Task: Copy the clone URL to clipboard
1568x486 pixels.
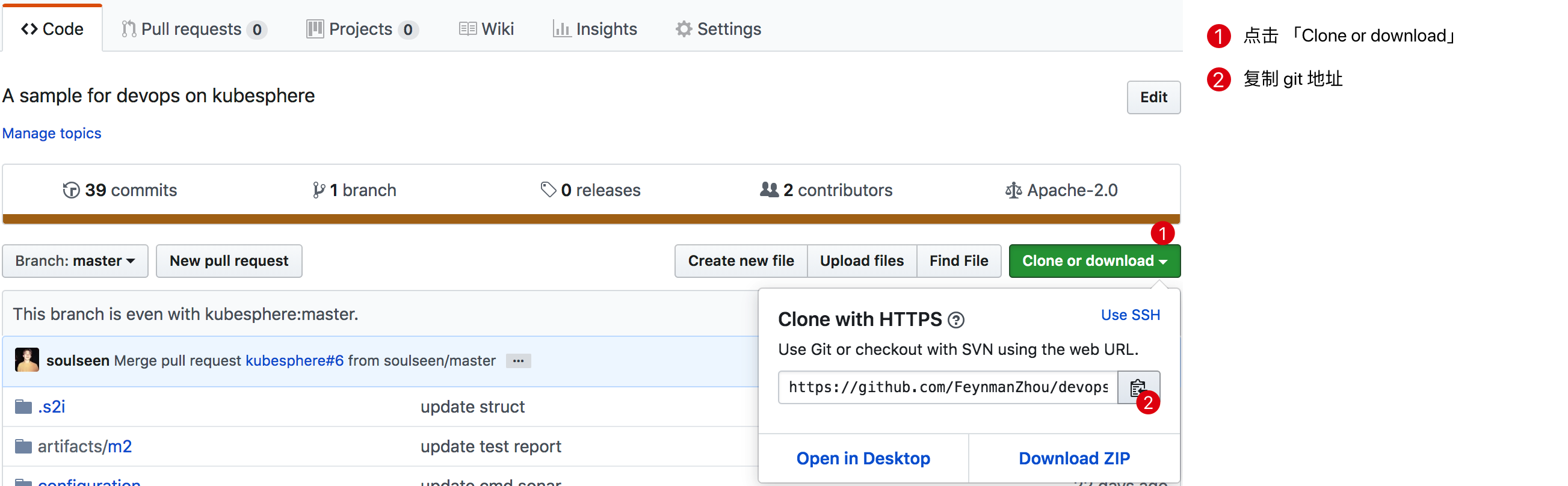Action: tap(1137, 387)
